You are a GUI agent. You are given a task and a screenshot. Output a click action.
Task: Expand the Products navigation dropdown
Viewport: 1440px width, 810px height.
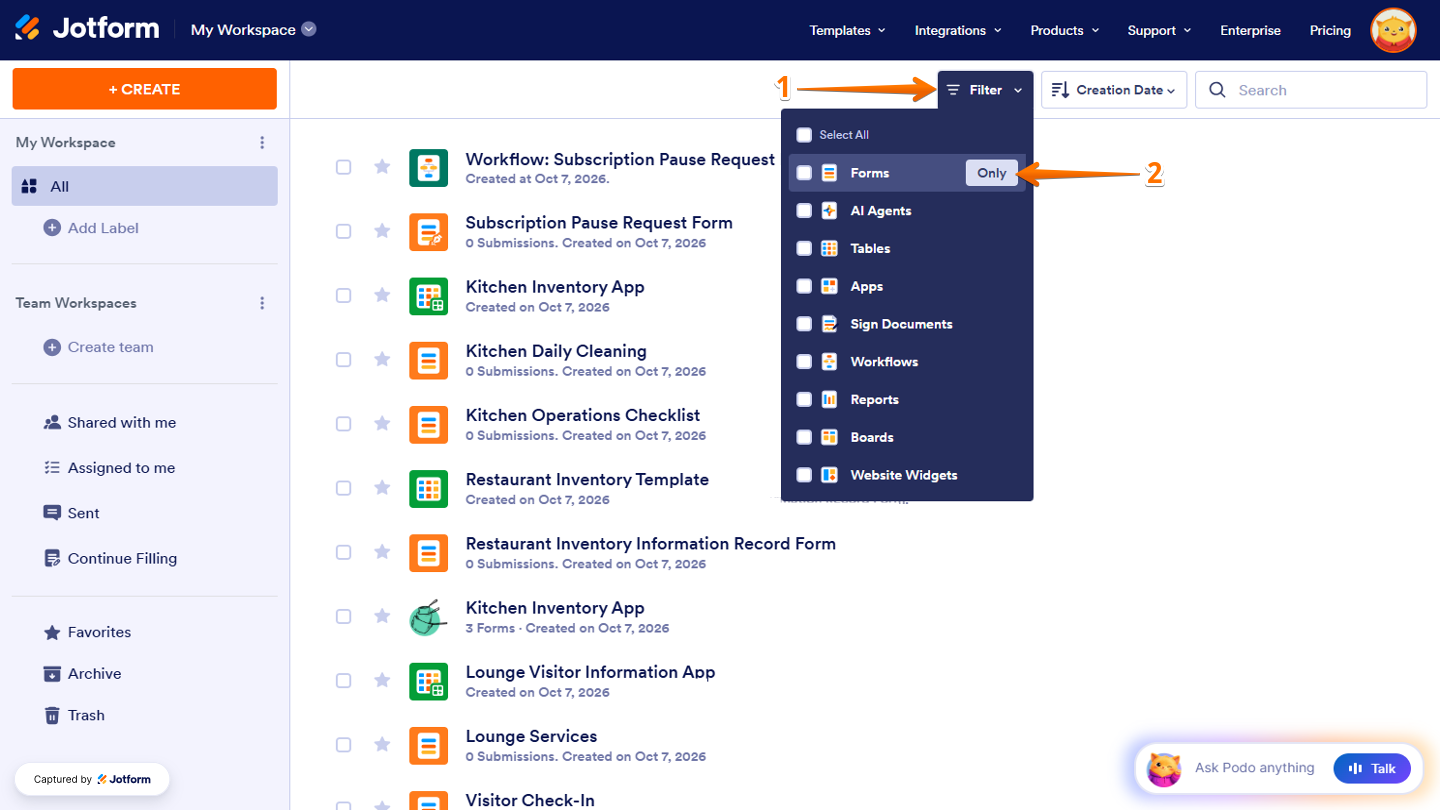[x=1065, y=30]
